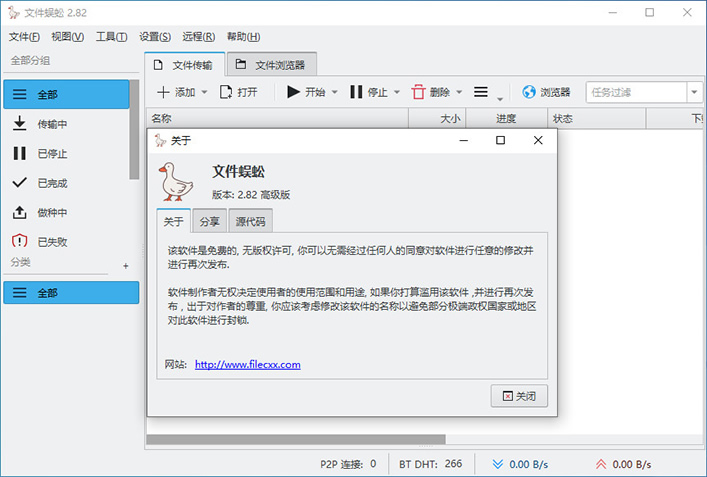This screenshot has width=707, height=477.
Task: Click the small toolbar overflow arrow
Action: coord(500,99)
